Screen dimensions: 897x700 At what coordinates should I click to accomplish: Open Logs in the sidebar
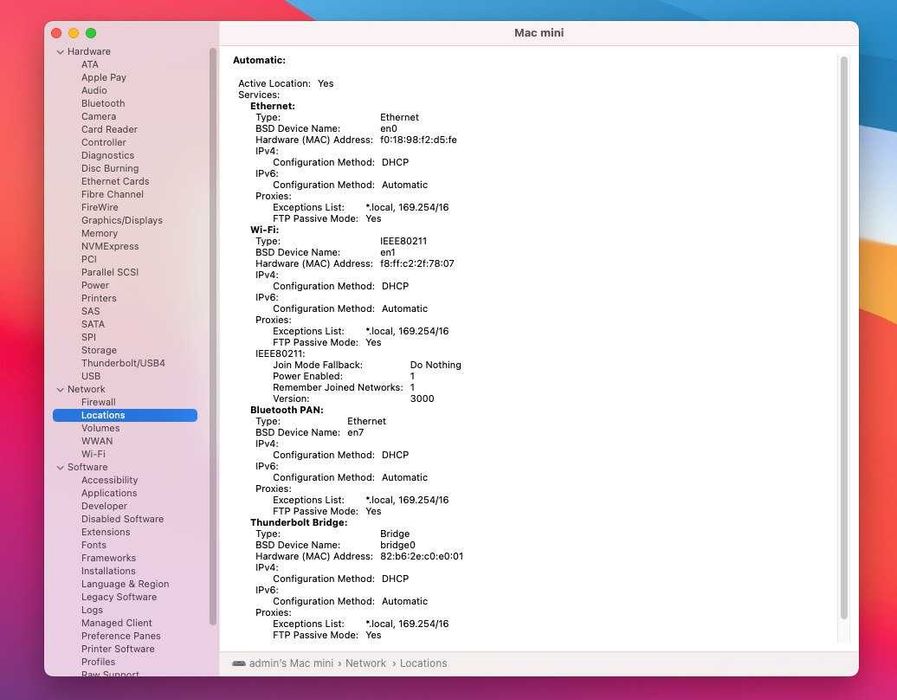[x=92, y=610]
